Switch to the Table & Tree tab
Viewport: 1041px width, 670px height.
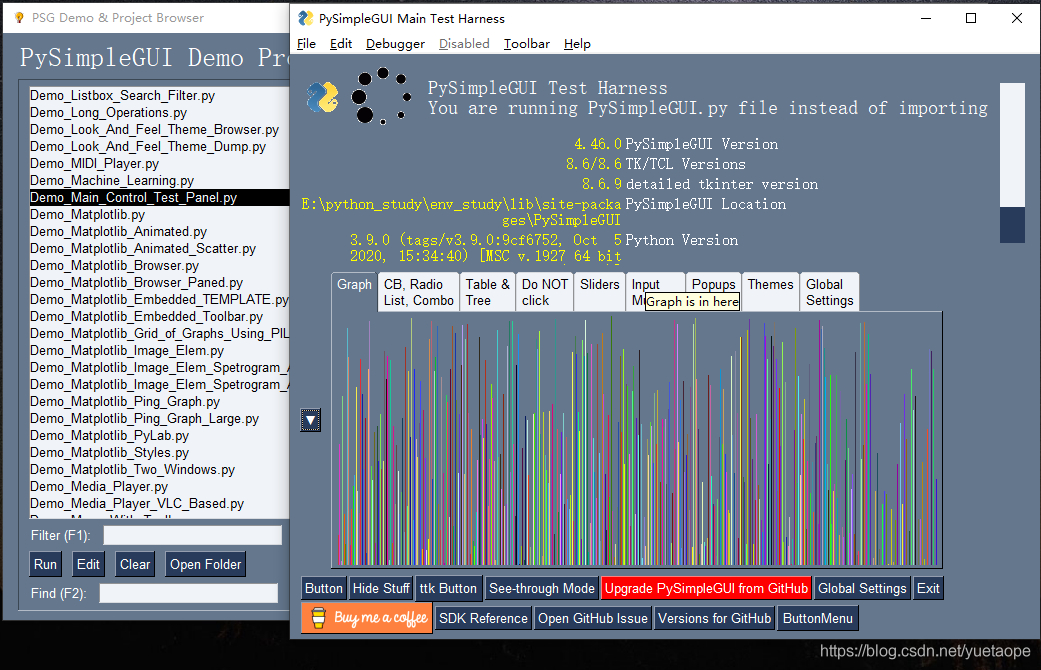point(487,292)
